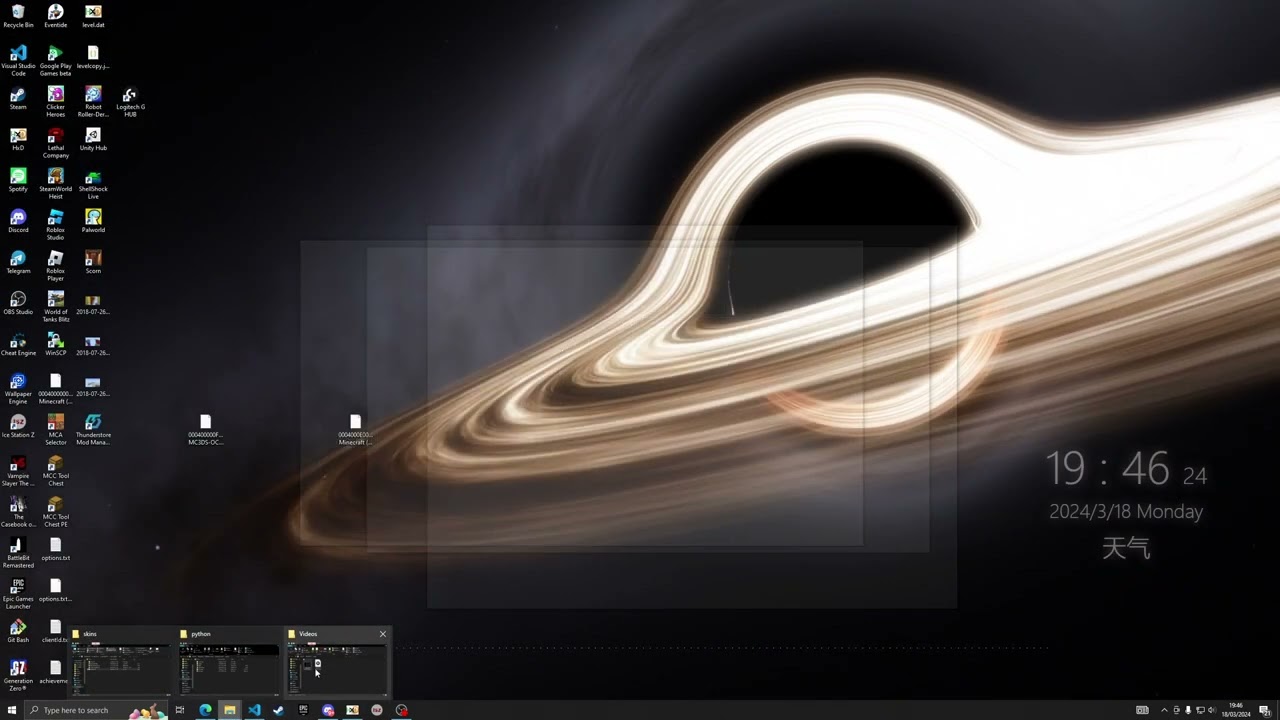Select the Spotify desktop icon

click(x=18, y=180)
